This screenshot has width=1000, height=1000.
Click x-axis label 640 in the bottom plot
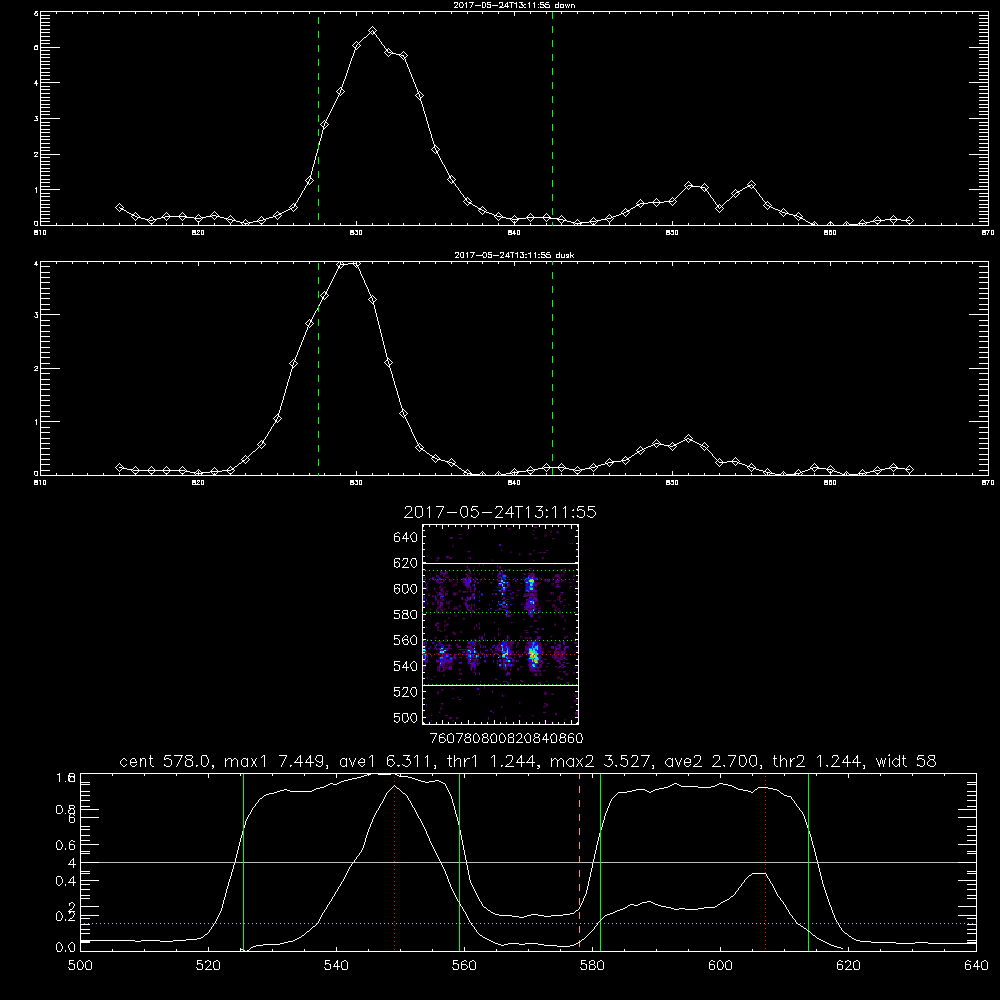(976, 966)
